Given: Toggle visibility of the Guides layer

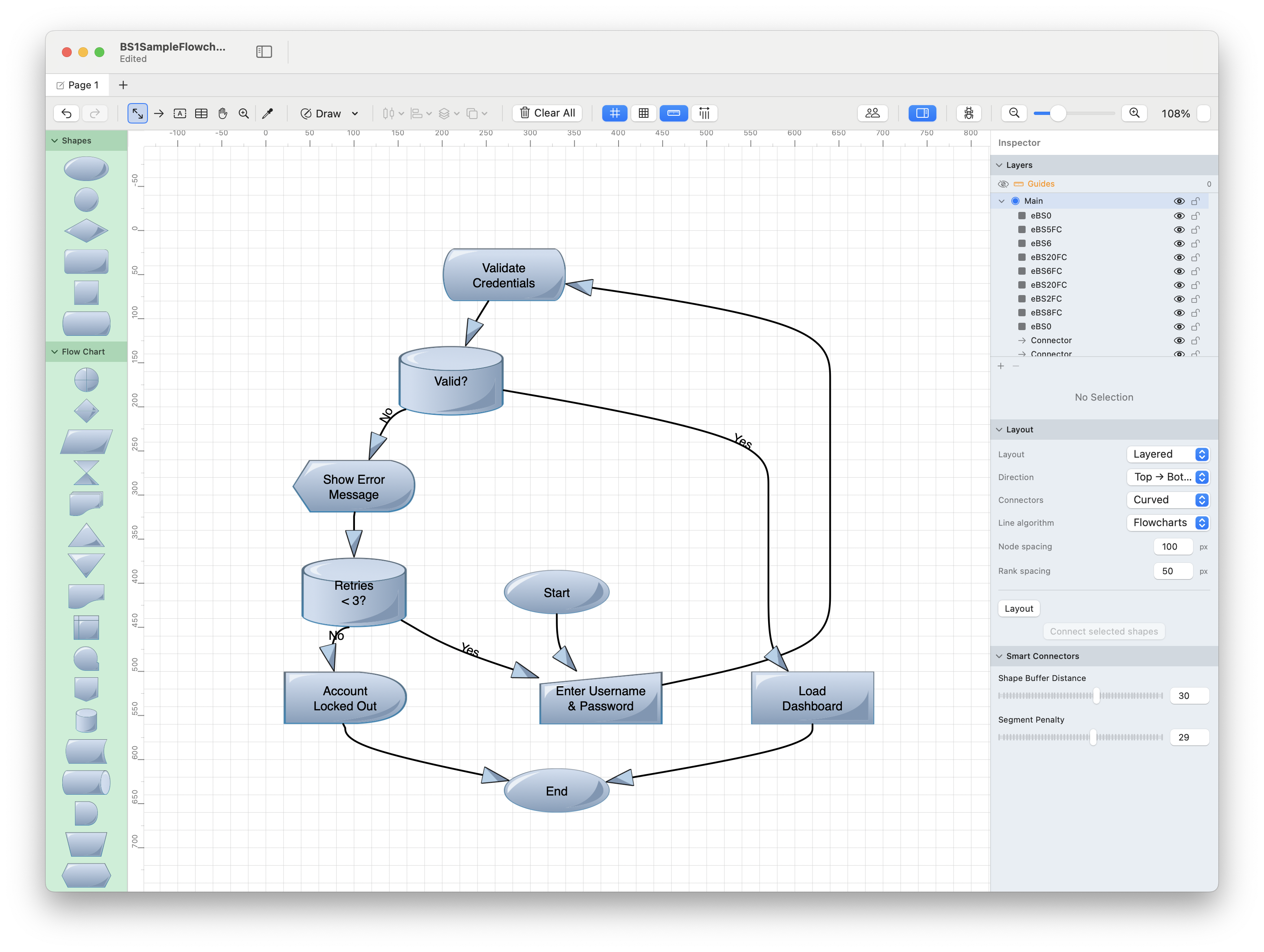Looking at the screenshot, I should (x=1003, y=184).
